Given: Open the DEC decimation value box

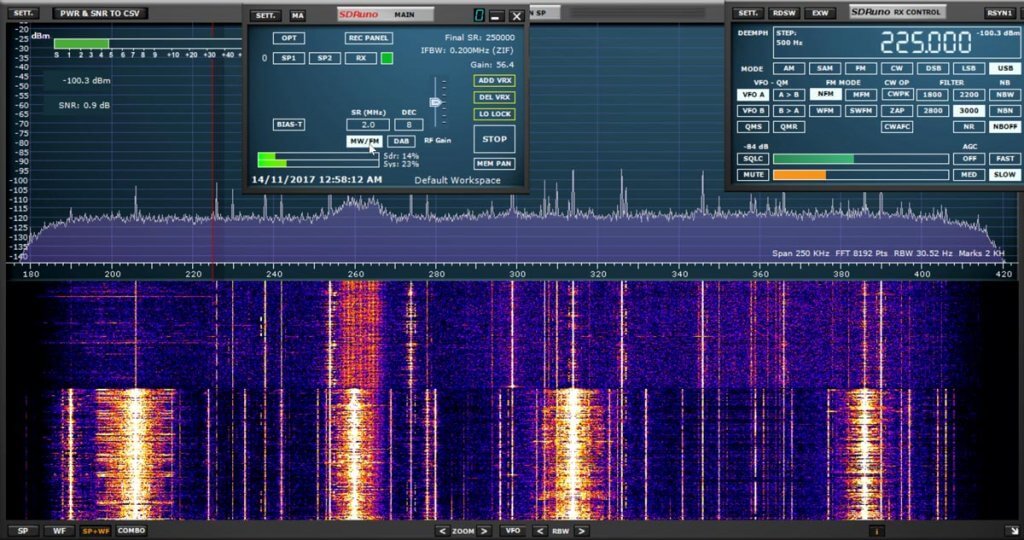Looking at the screenshot, I should 407,125.
